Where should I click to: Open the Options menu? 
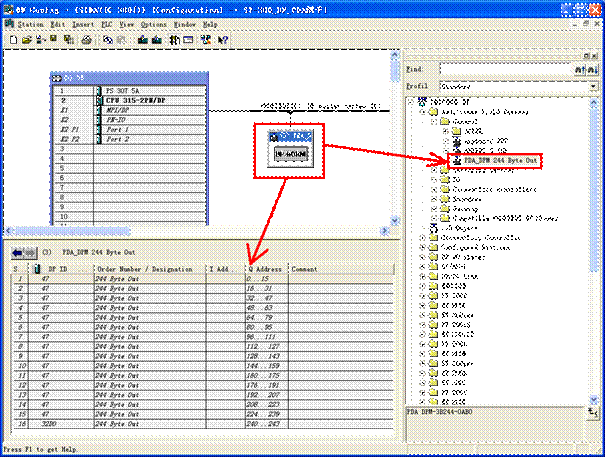(153, 23)
